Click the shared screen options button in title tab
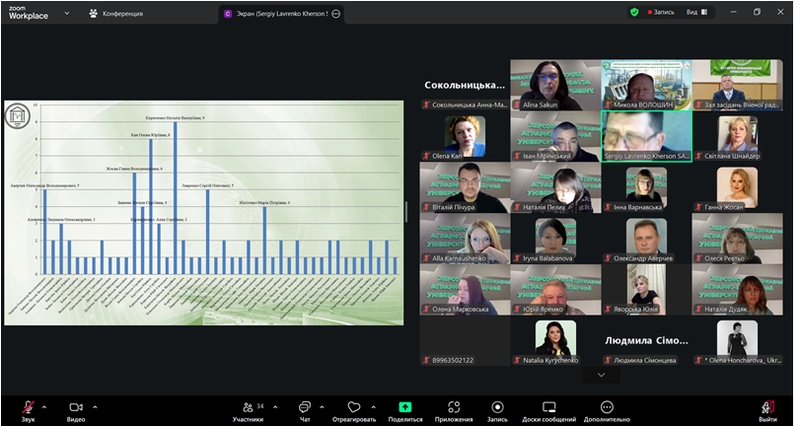This screenshot has height=426, width=800. click(336, 14)
